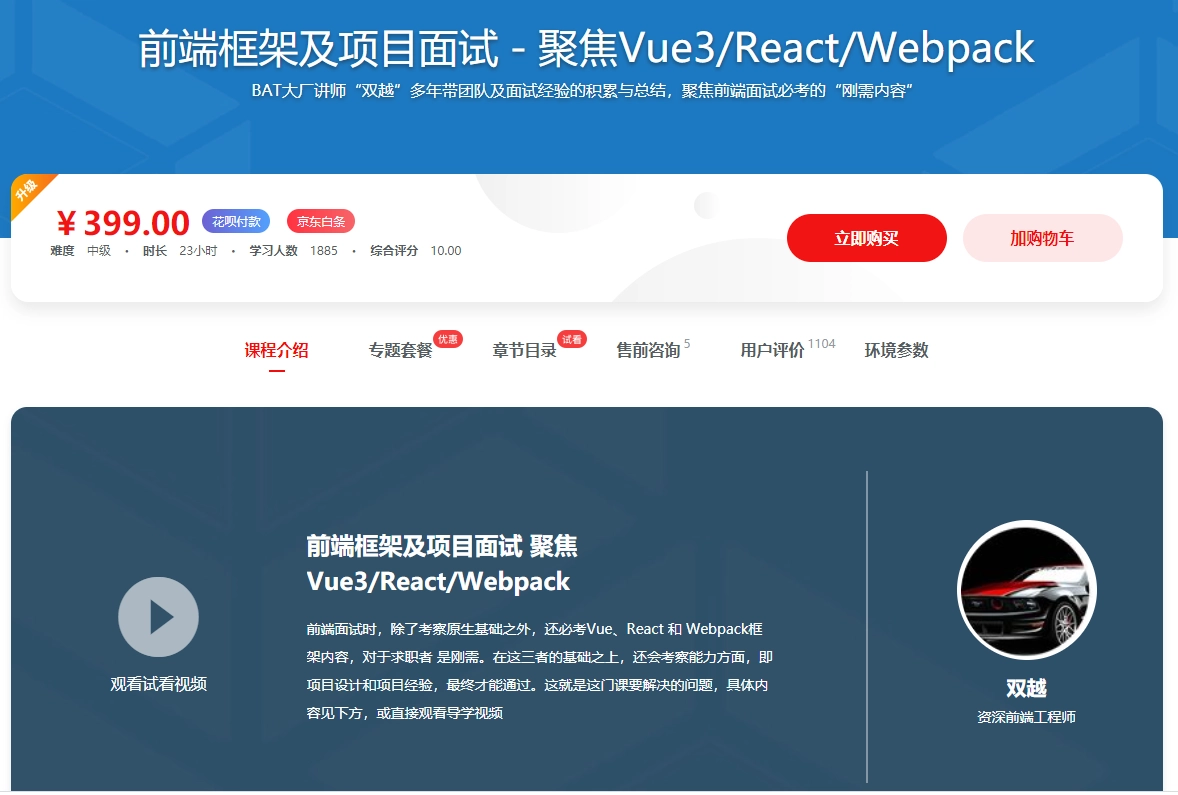
Task: Click the 京东白条 payment badge icon
Action: (319, 221)
